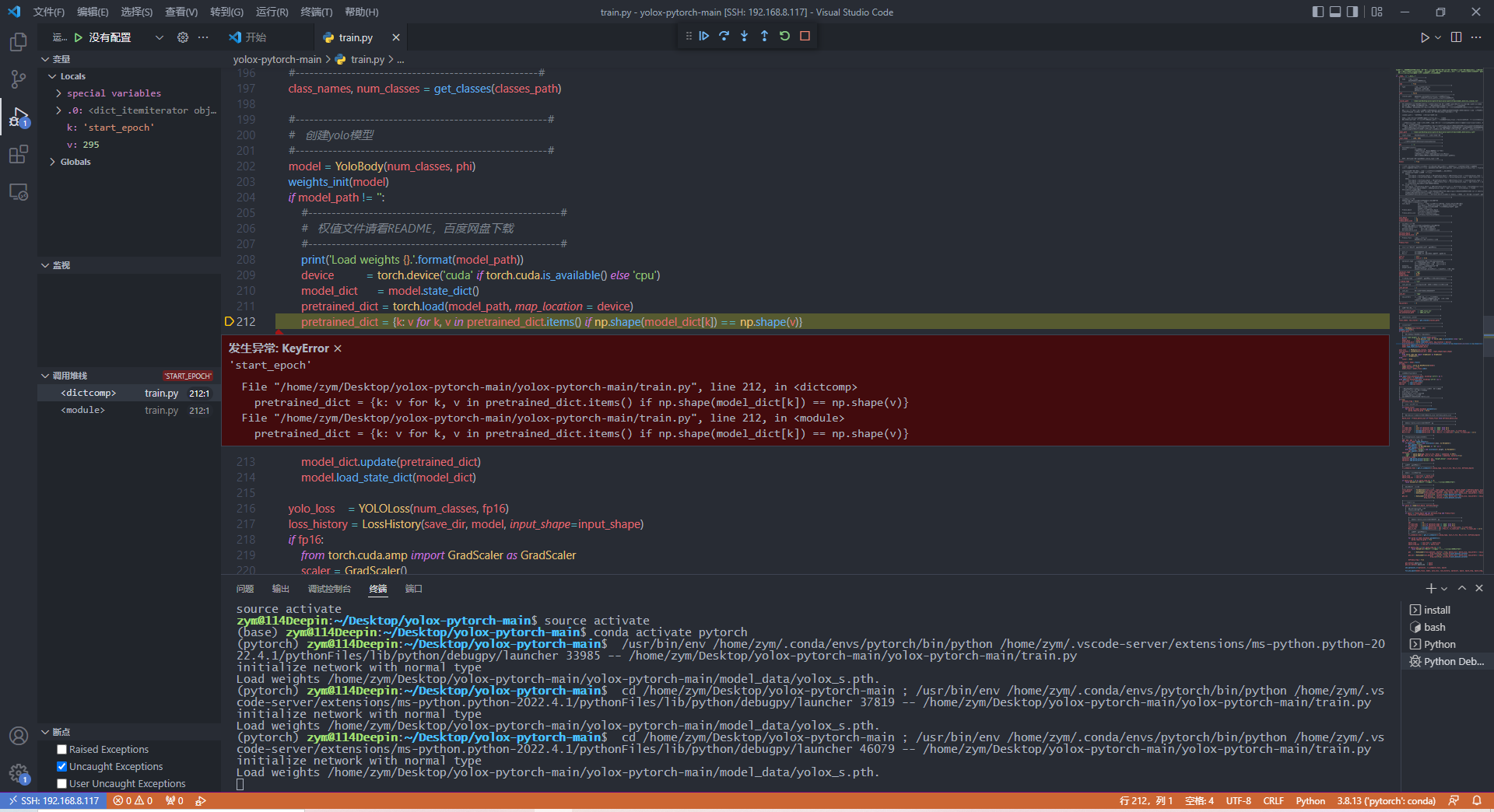Start debugging with green play button
This screenshot has height=812, width=1494.
pyautogui.click(x=79, y=37)
